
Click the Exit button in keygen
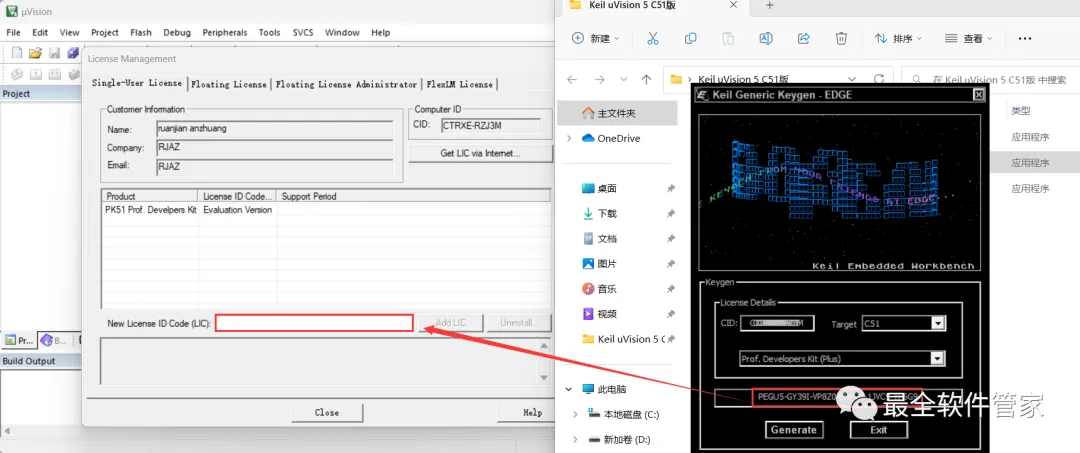click(878, 430)
